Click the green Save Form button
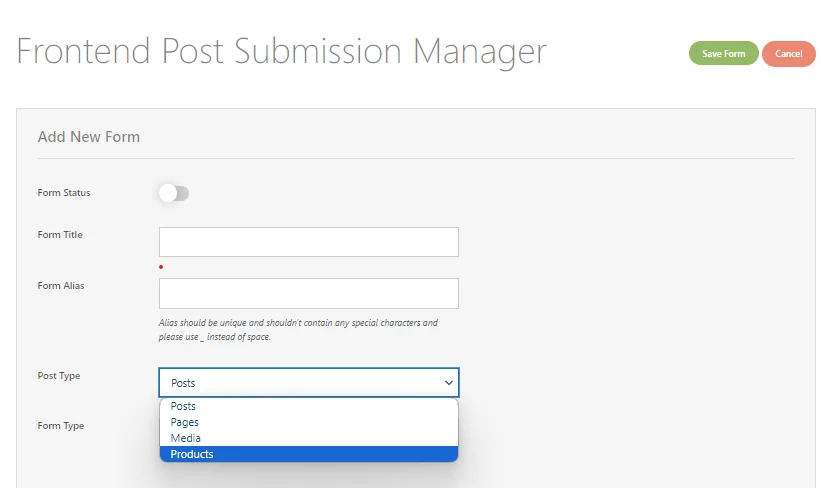This screenshot has height=488, width=821. point(723,53)
